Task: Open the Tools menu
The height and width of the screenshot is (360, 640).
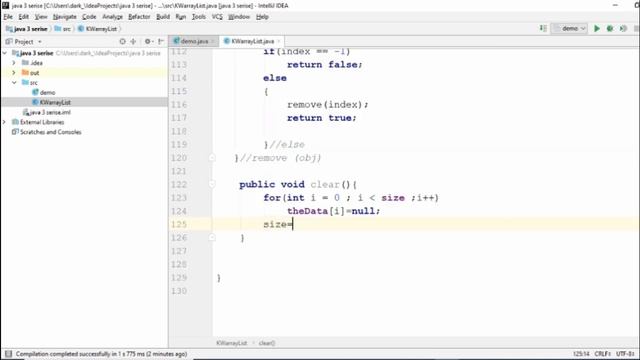Action: [x=199, y=17]
